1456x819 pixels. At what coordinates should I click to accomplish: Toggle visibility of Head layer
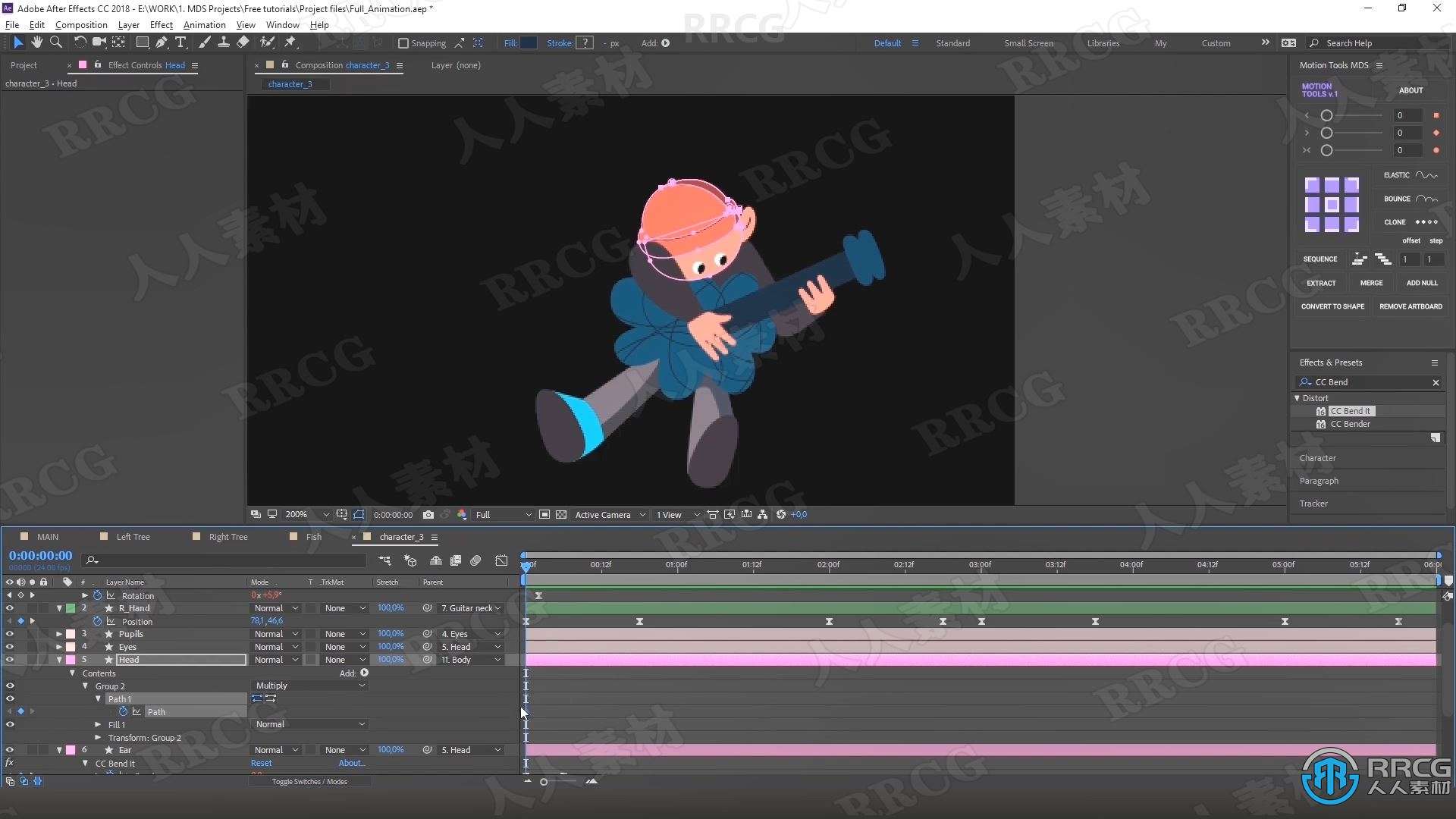8,659
